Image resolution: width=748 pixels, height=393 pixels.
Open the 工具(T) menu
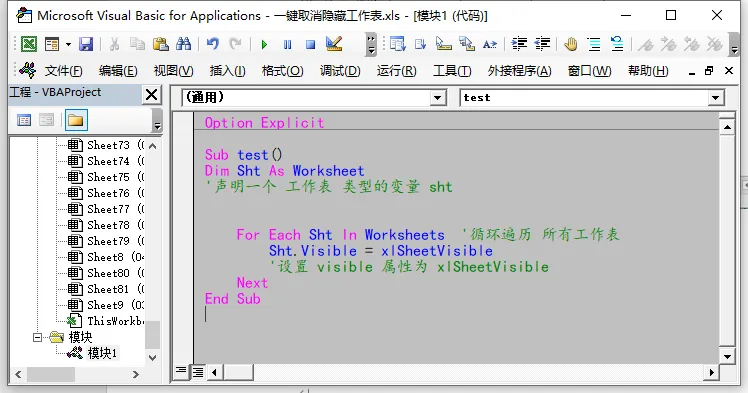pyautogui.click(x=452, y=71)
